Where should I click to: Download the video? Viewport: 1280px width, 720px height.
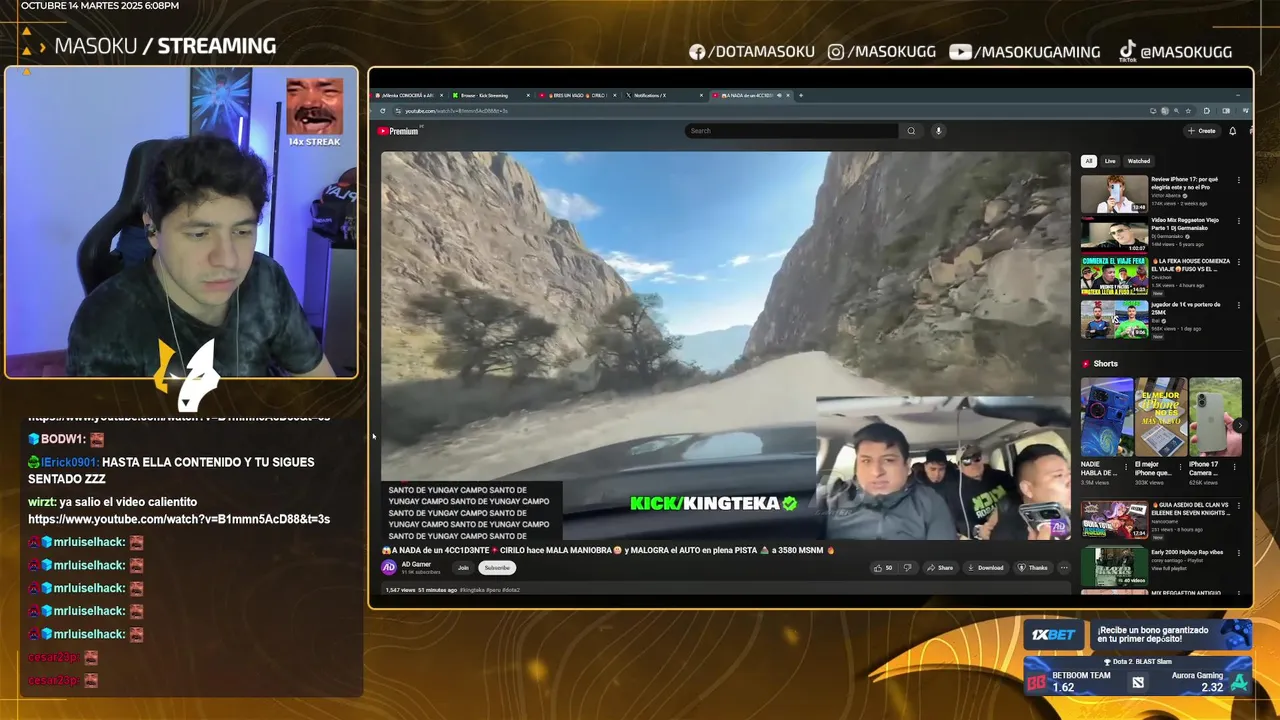(x=985, y=568)
